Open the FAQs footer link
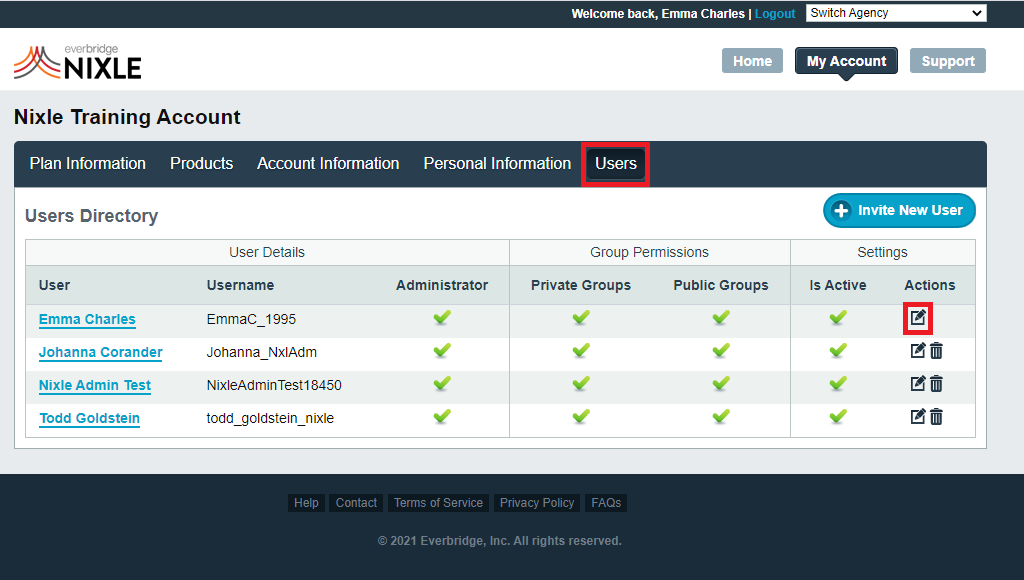 click(x=606, y=503)
